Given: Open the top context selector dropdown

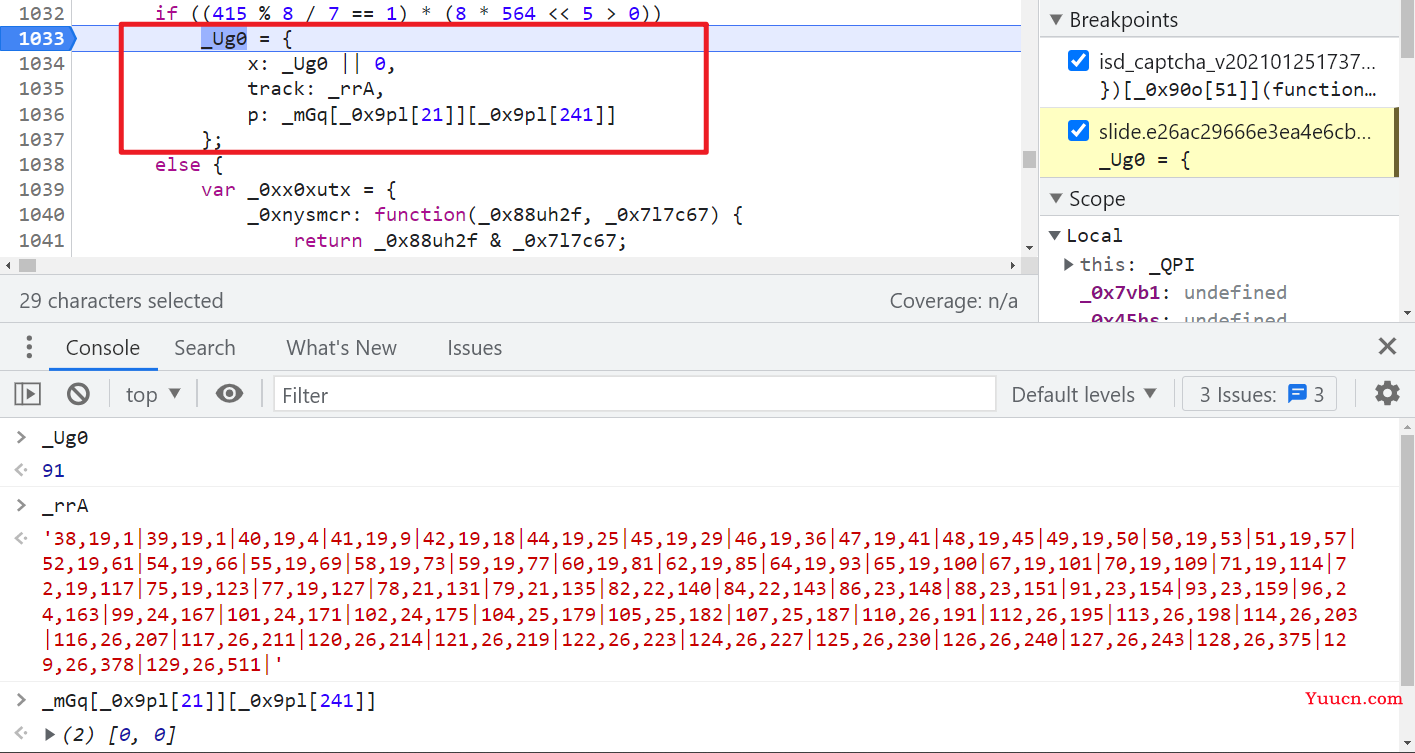Looking at the screenshot, I should 153,394.
